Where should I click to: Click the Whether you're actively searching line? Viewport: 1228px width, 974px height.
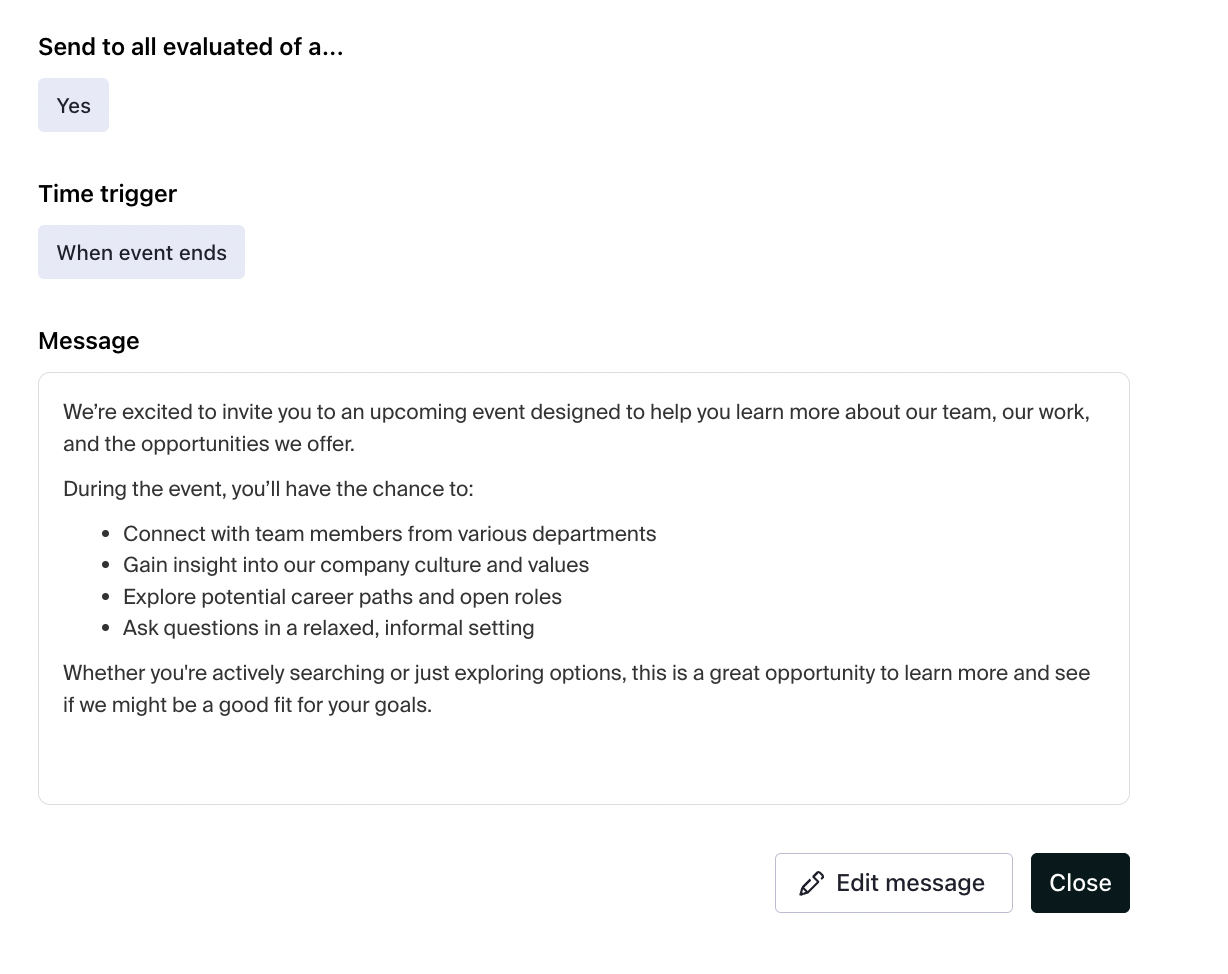click(x=576, y=673)
